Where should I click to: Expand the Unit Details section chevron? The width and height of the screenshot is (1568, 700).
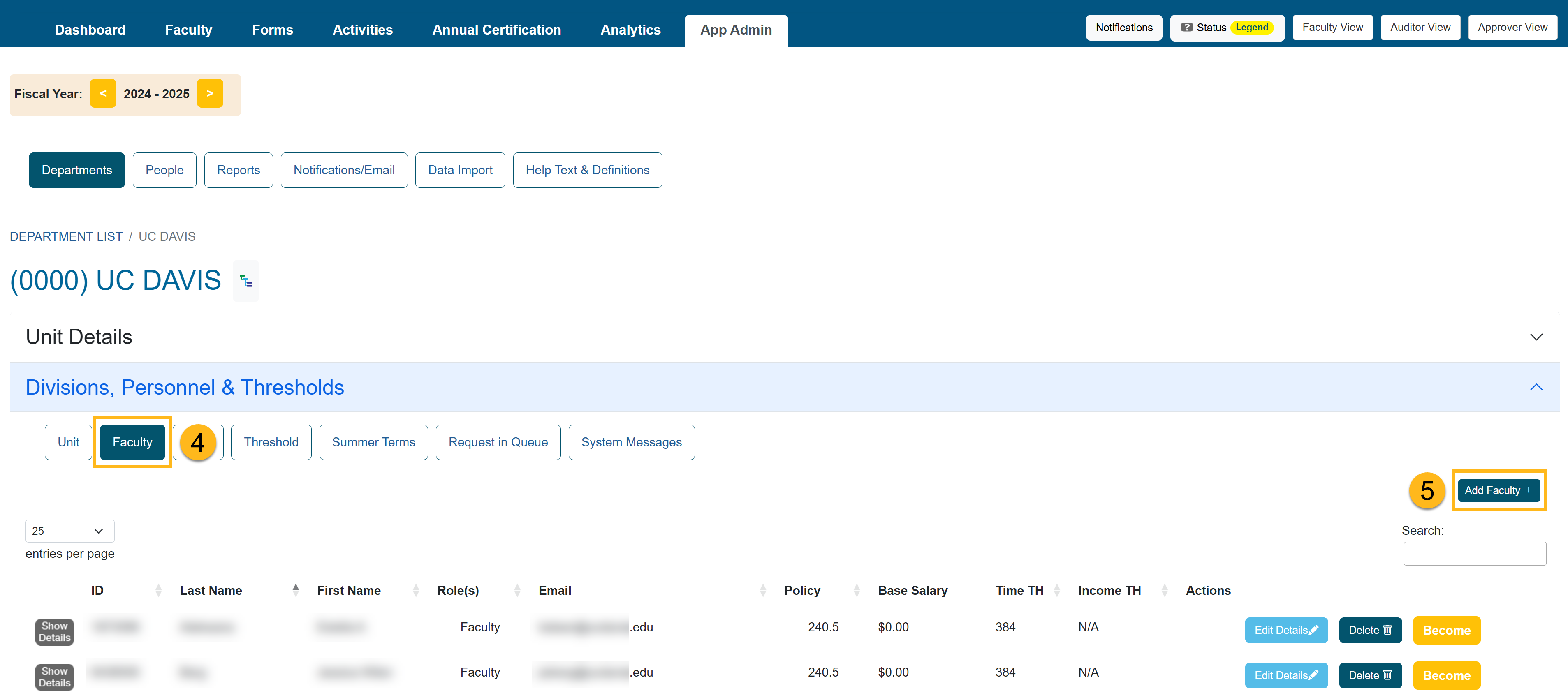pyautogui.click(x=1536, y=337)
